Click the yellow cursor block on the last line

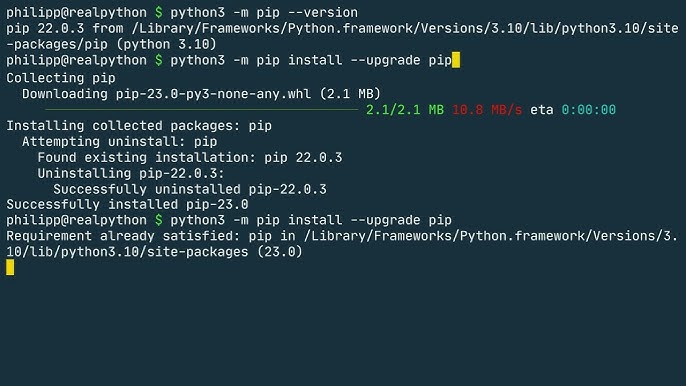point(10,267)
